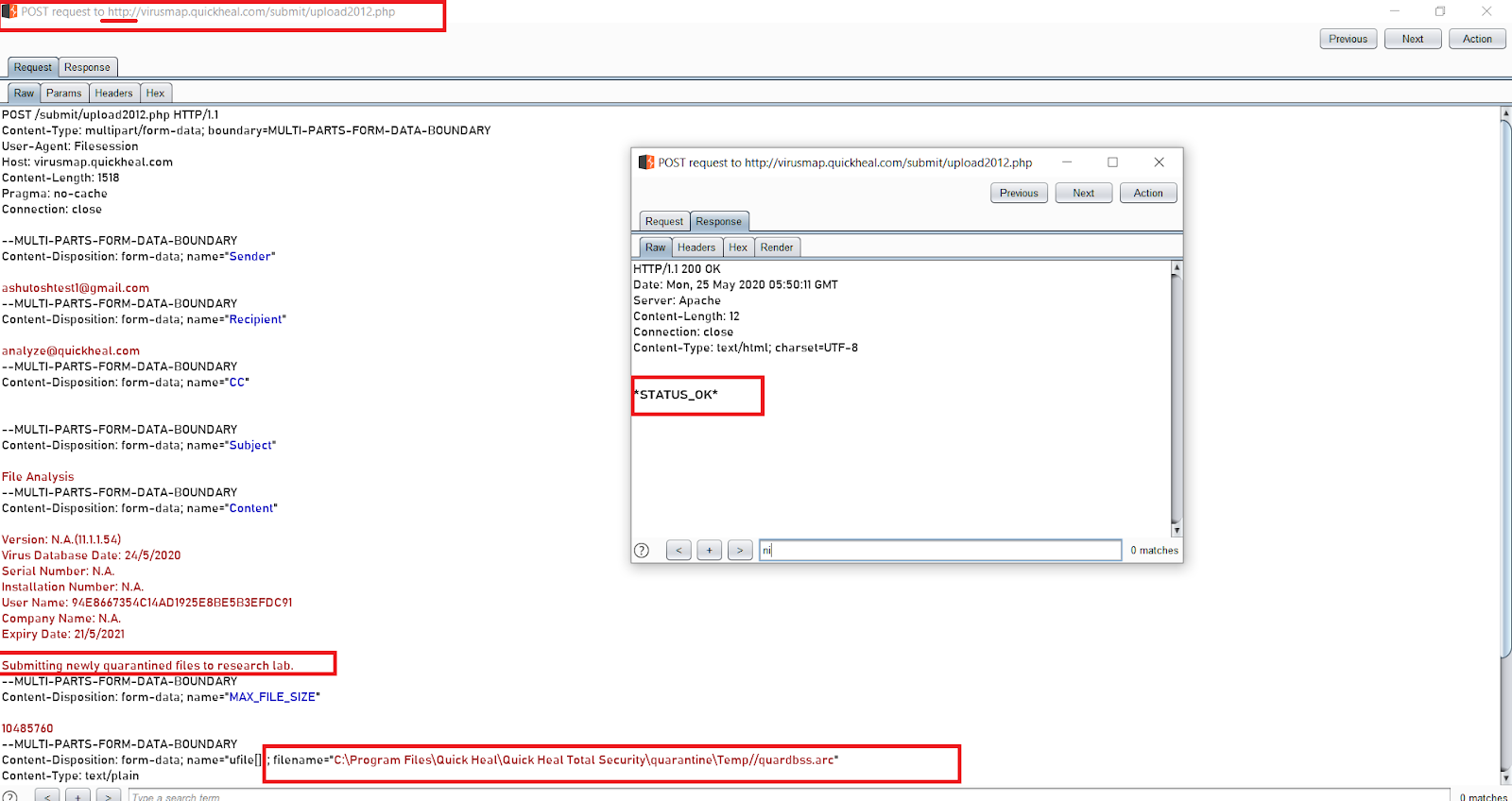Open the Response tab in the back window
This screenshot has height=801, width=1512.
point(87,67)
